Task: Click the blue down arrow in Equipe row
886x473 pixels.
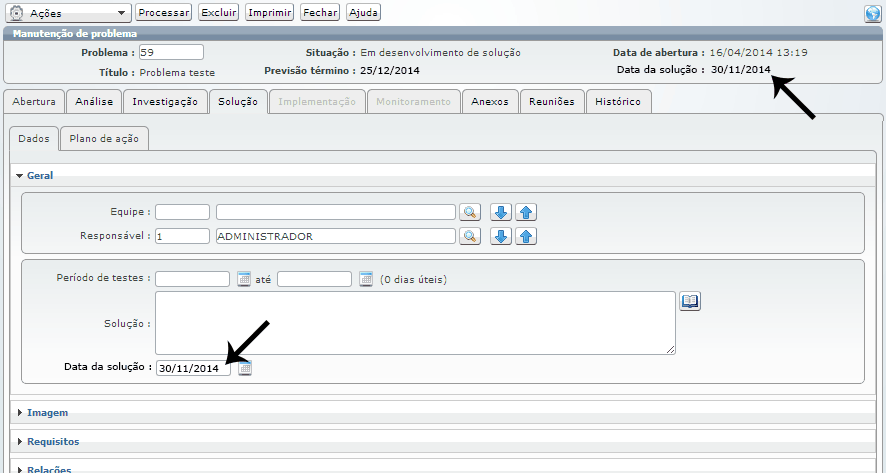Action: pyautogui.click(x=502, y=212)
